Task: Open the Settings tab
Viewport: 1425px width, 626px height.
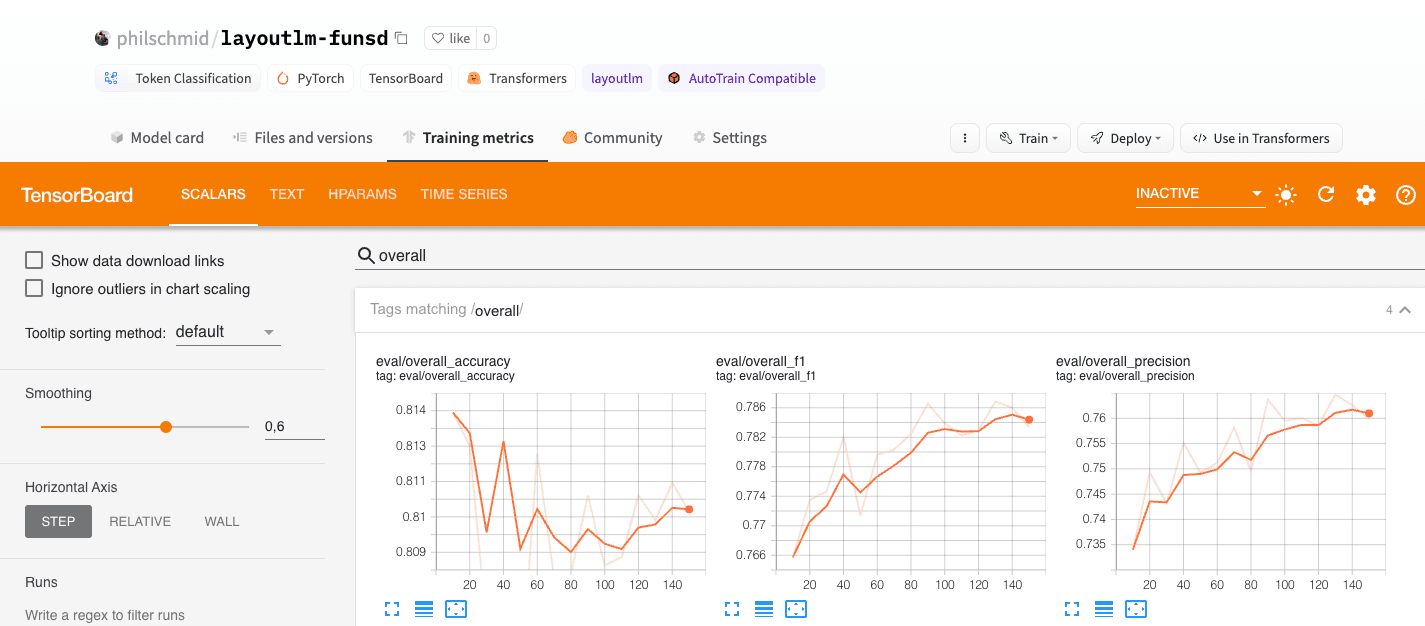Action: click(730, 138)
